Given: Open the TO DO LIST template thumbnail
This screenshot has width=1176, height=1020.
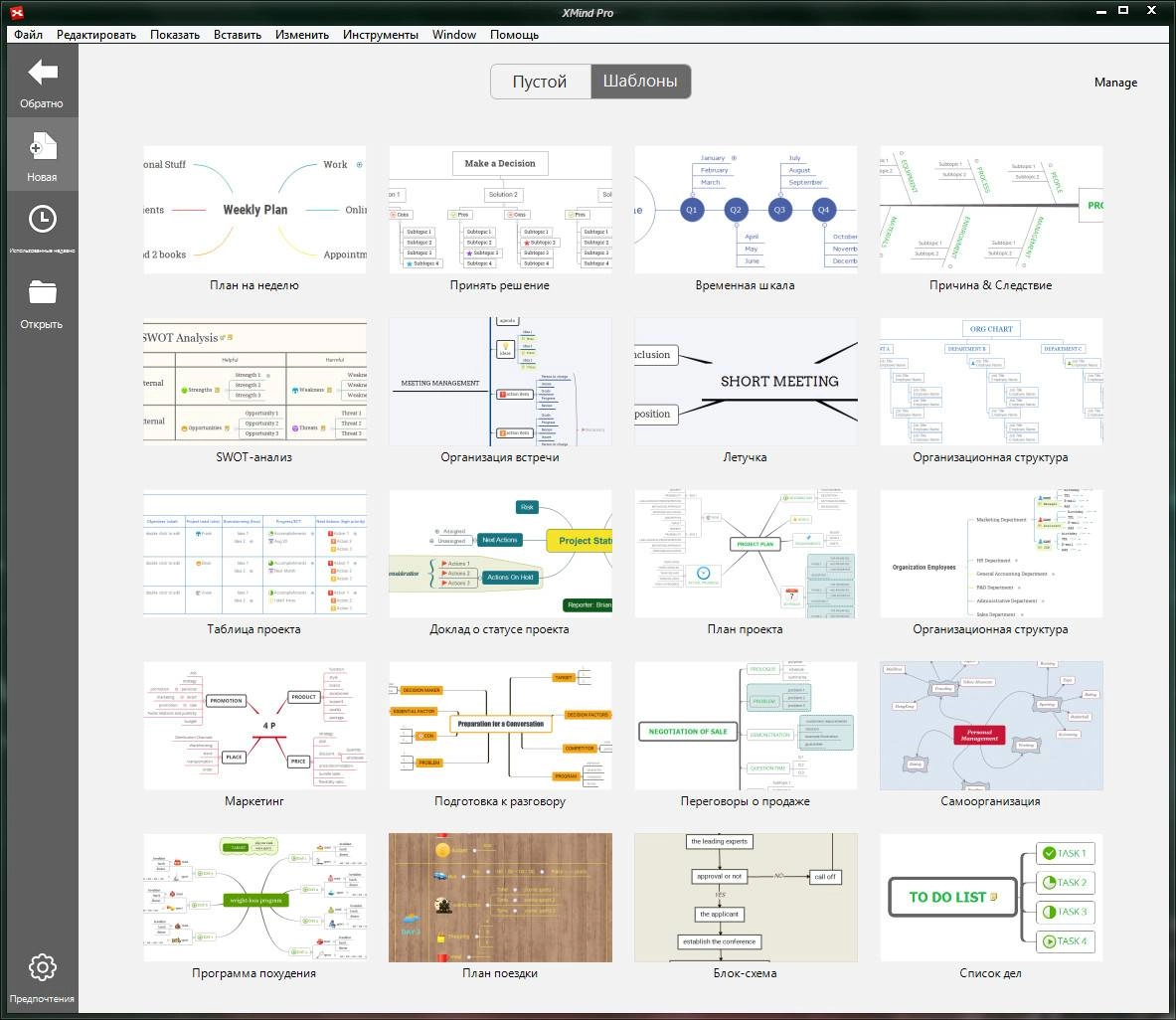Looking at the screenshot, I should (x=991, y=898).
